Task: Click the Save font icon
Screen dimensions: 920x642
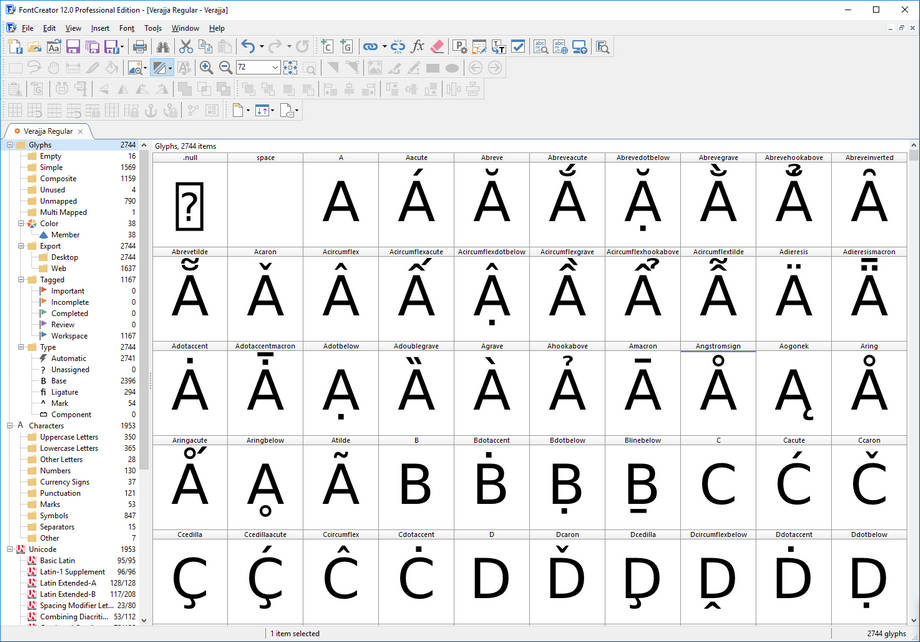Action: 73,47
